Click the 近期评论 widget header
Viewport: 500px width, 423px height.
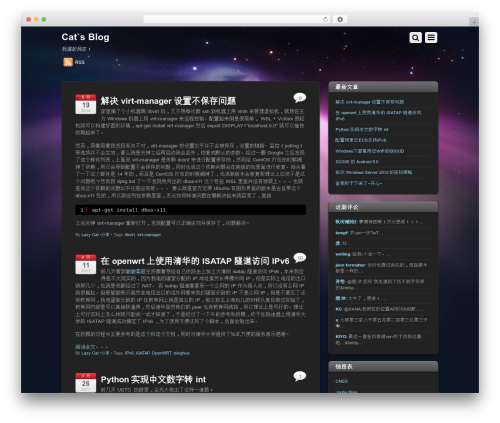(383, 207)
